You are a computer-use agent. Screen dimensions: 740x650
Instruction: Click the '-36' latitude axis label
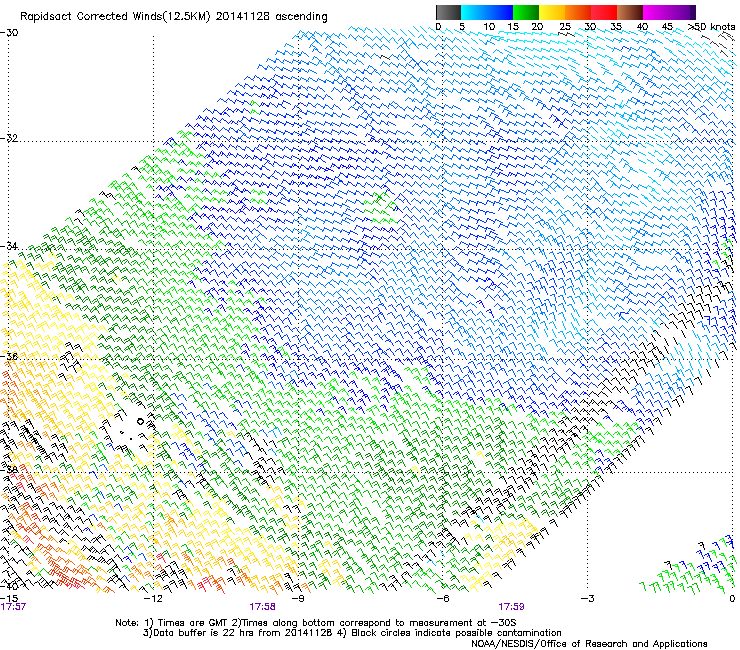[x=9, y=356]
